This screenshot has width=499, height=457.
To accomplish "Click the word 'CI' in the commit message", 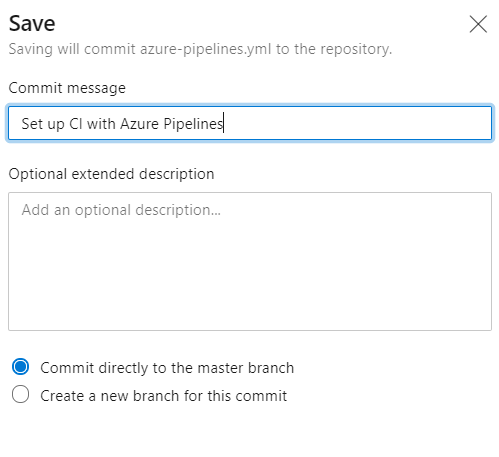I will [x=76, y=124].
